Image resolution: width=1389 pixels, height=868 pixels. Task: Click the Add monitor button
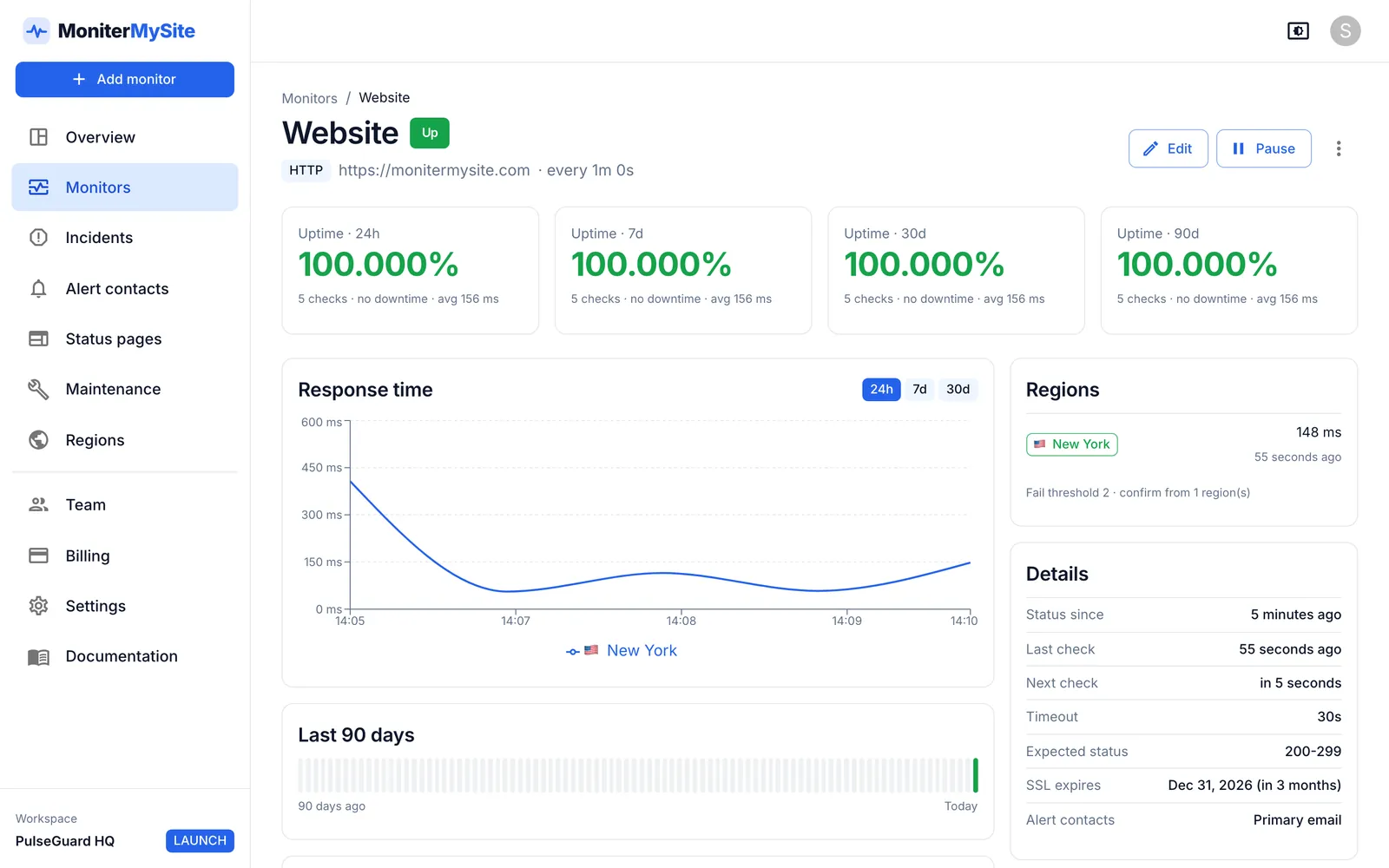coord(124,79)
